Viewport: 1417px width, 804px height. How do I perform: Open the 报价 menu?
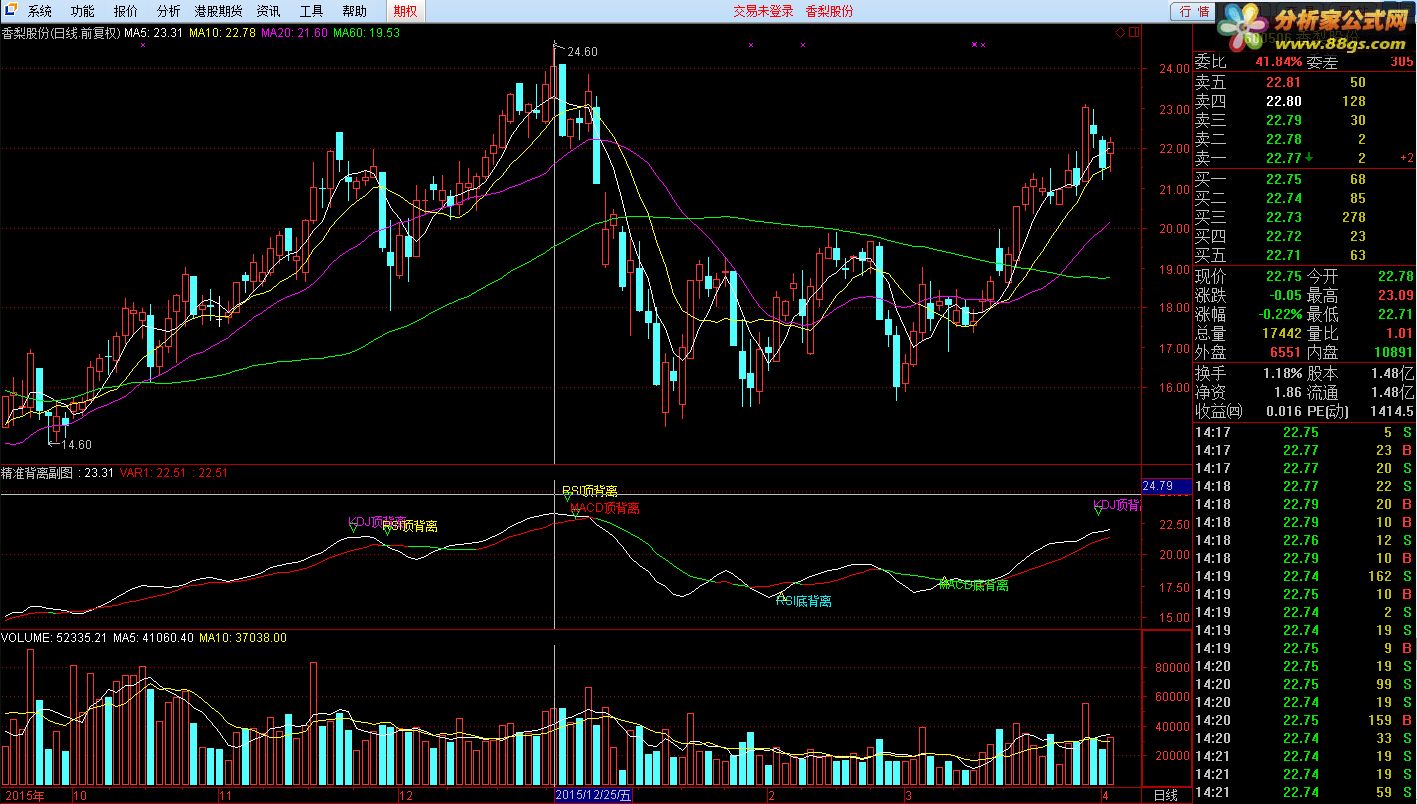(126, 11)
